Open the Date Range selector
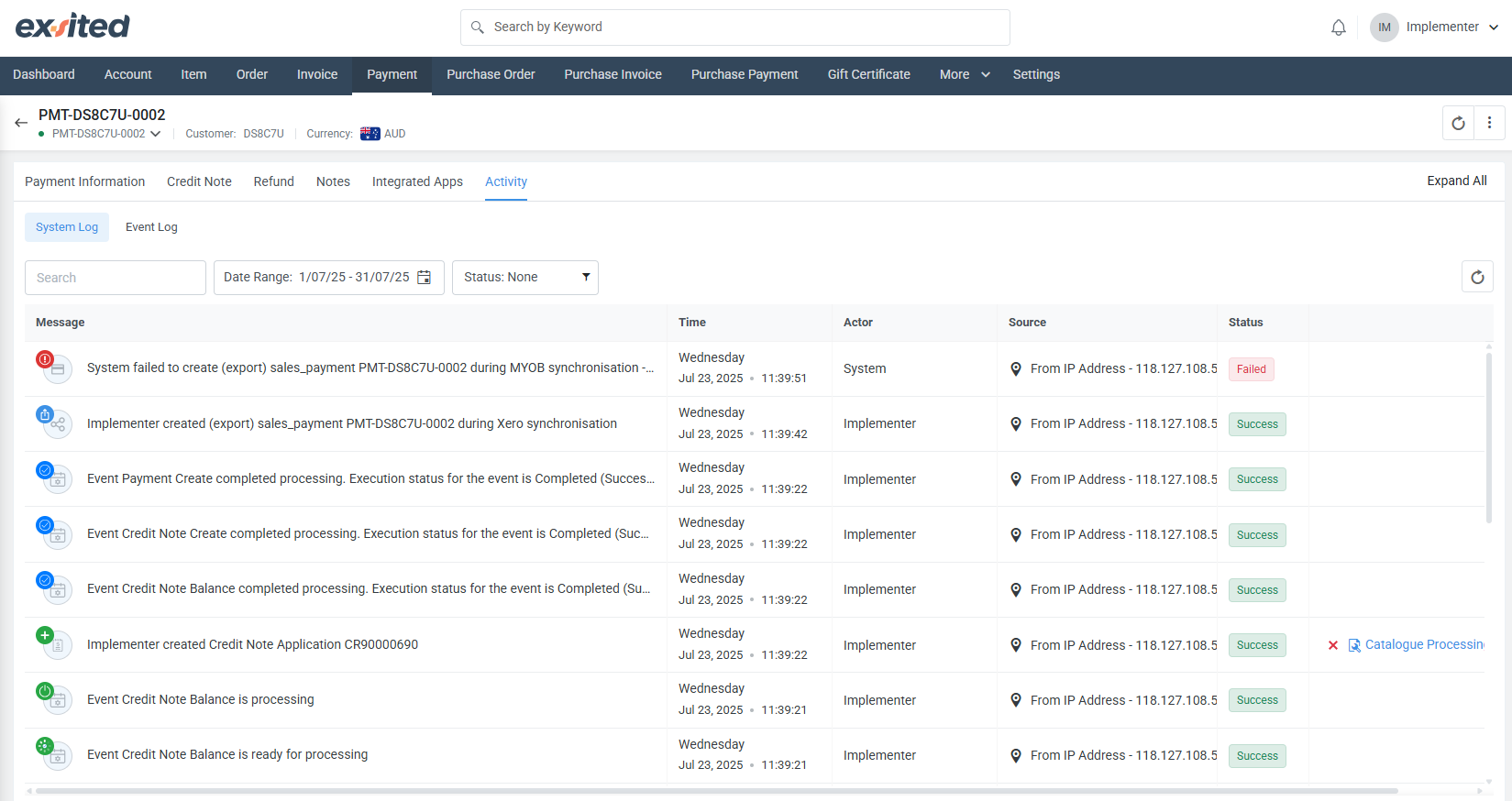Image resolution: width=1512 pixels, height=801 pixels. click(x=329, y=277)
